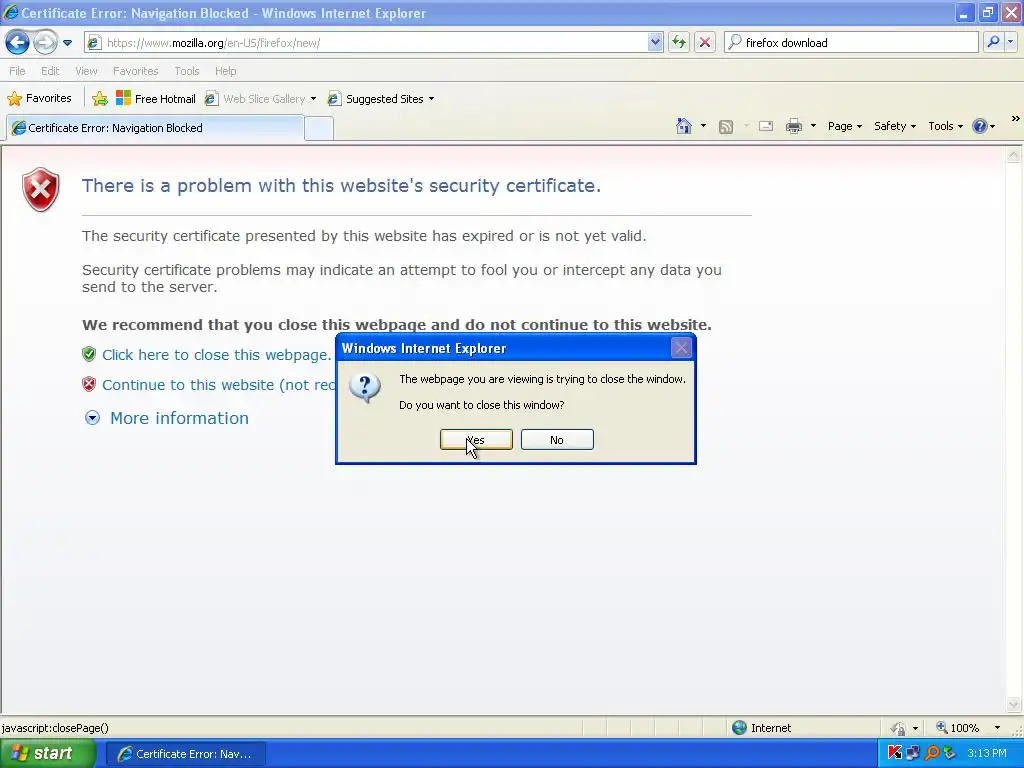1024x768 pixels.
Task: Open the Free Hotmail favorite link
Action: point(155,99)
